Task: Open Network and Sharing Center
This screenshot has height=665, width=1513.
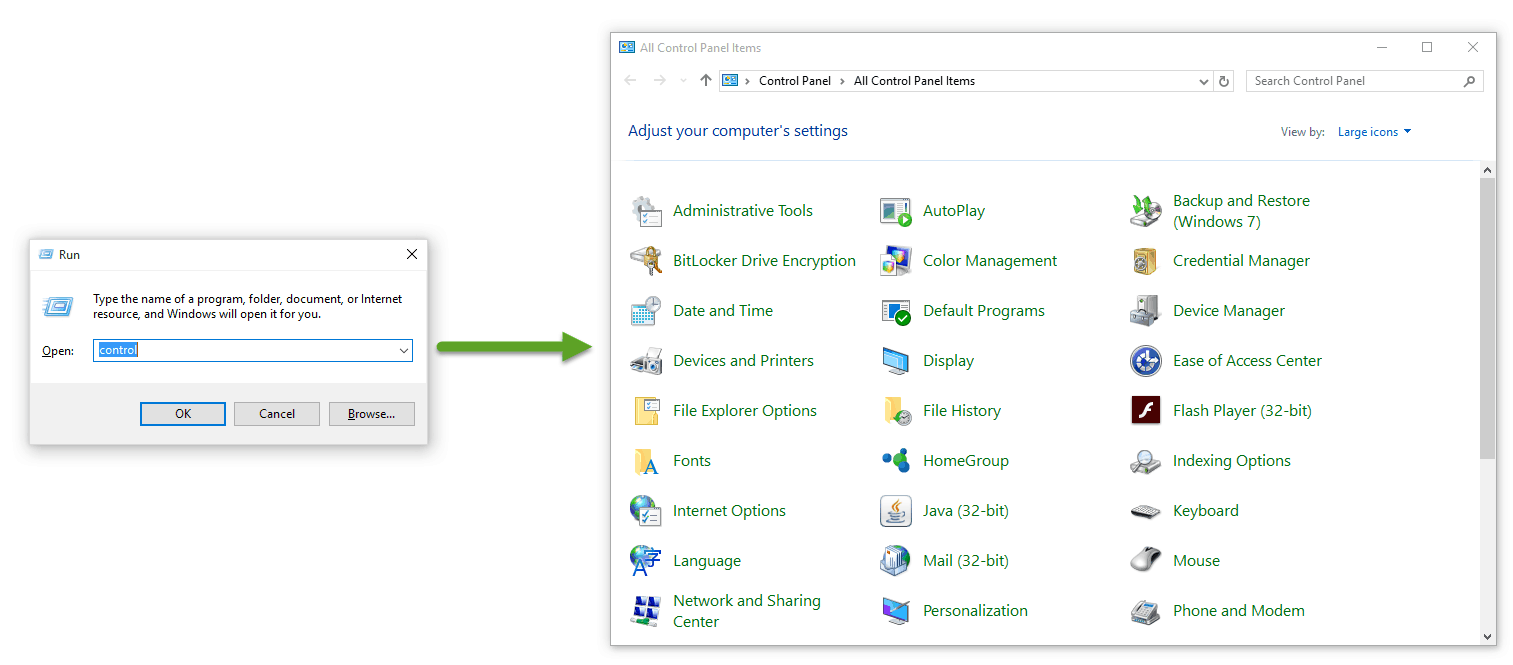Action: tap(747, 610)
